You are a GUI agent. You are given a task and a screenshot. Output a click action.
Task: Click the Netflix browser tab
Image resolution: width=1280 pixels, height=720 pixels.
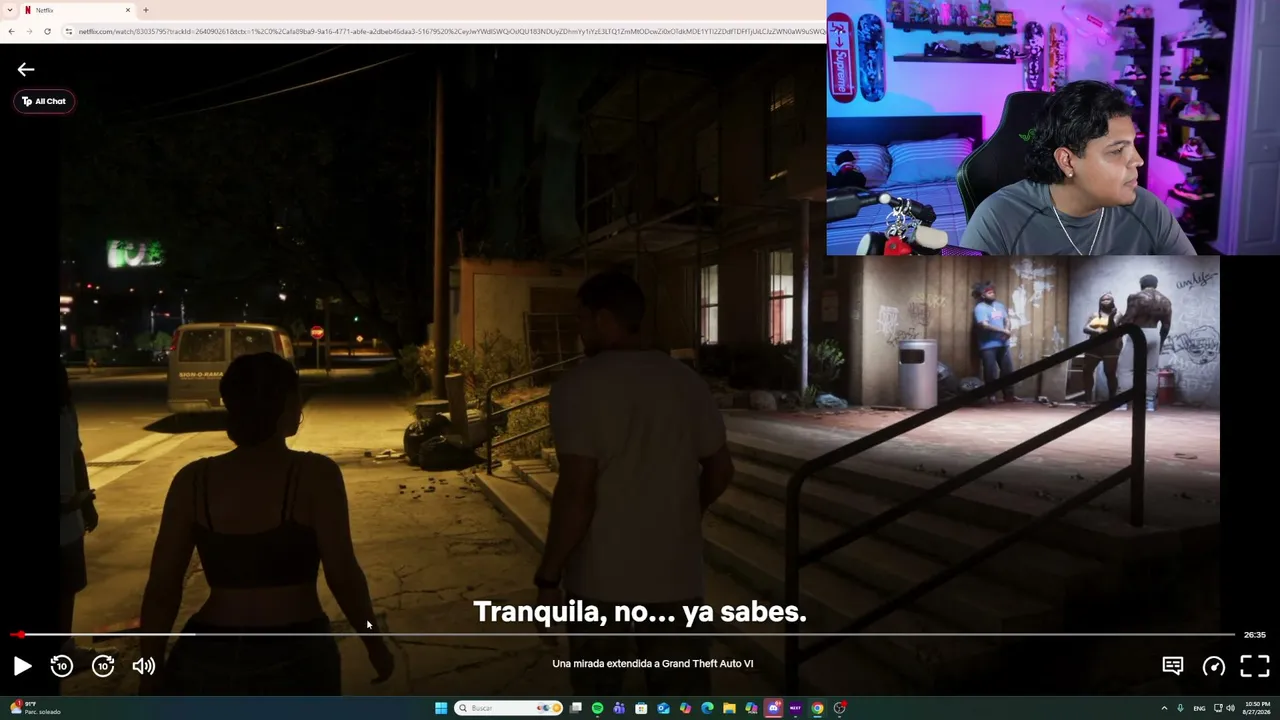(78, 10)
